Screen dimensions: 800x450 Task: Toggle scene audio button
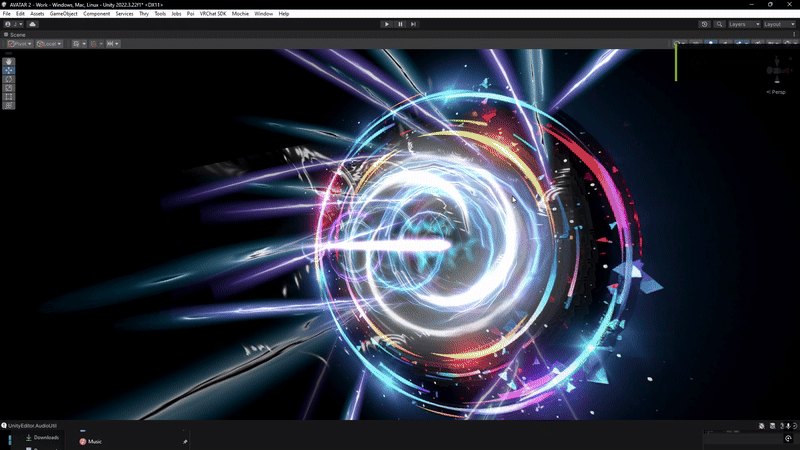(726, 44)
